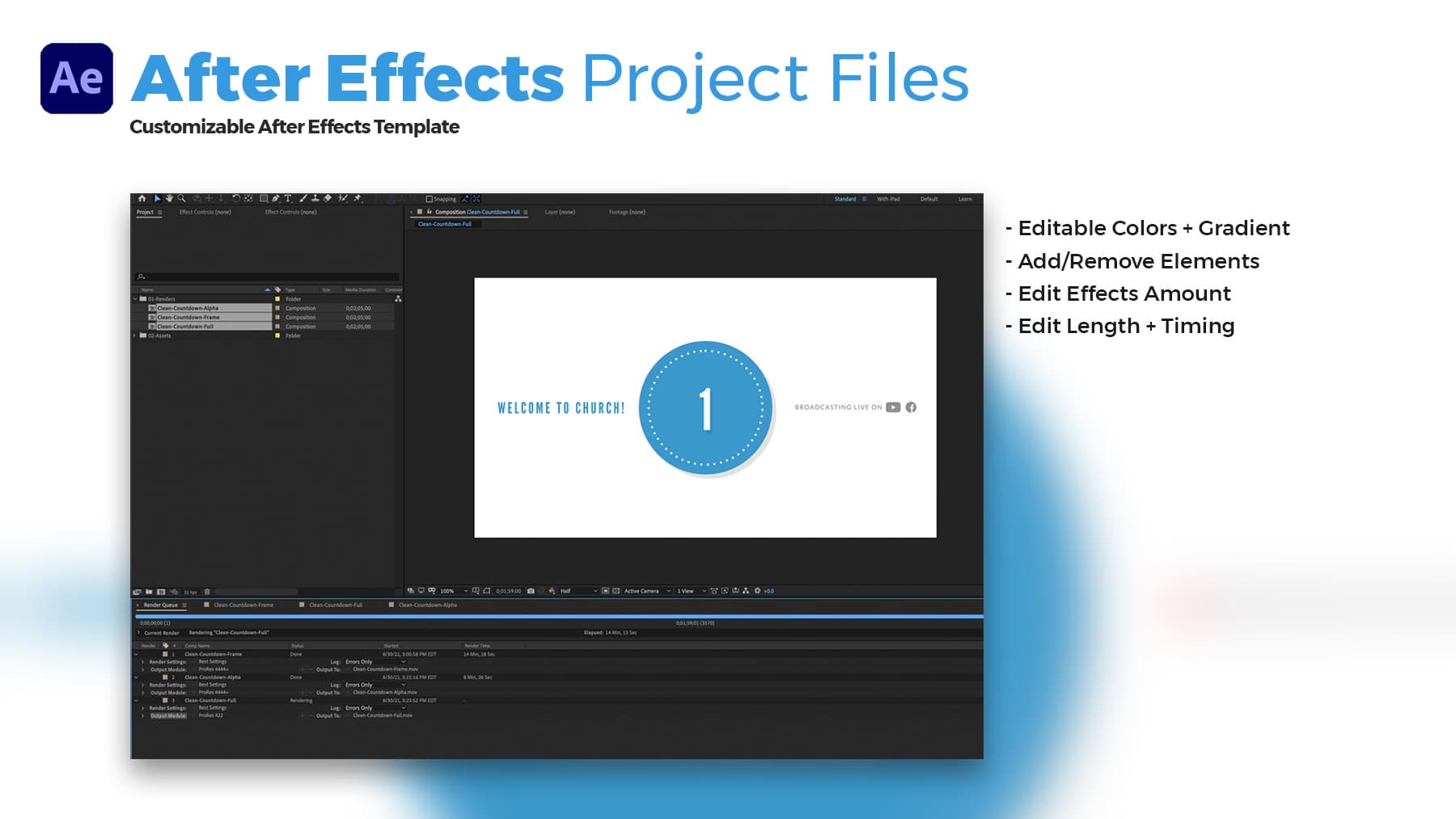Select the Clone Stamp tool
The height and width of the screenshot is (819, 1456).
(315, 198)
